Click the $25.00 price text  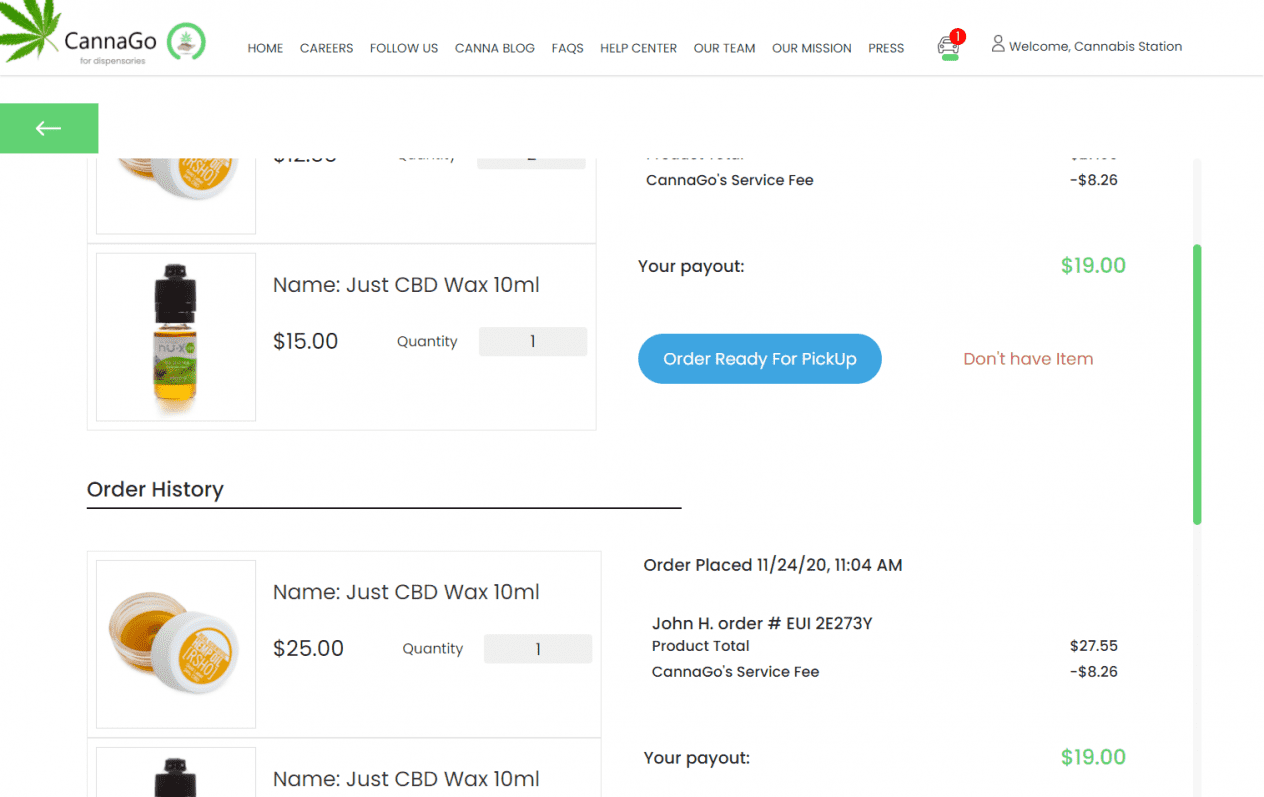point(308,649)
